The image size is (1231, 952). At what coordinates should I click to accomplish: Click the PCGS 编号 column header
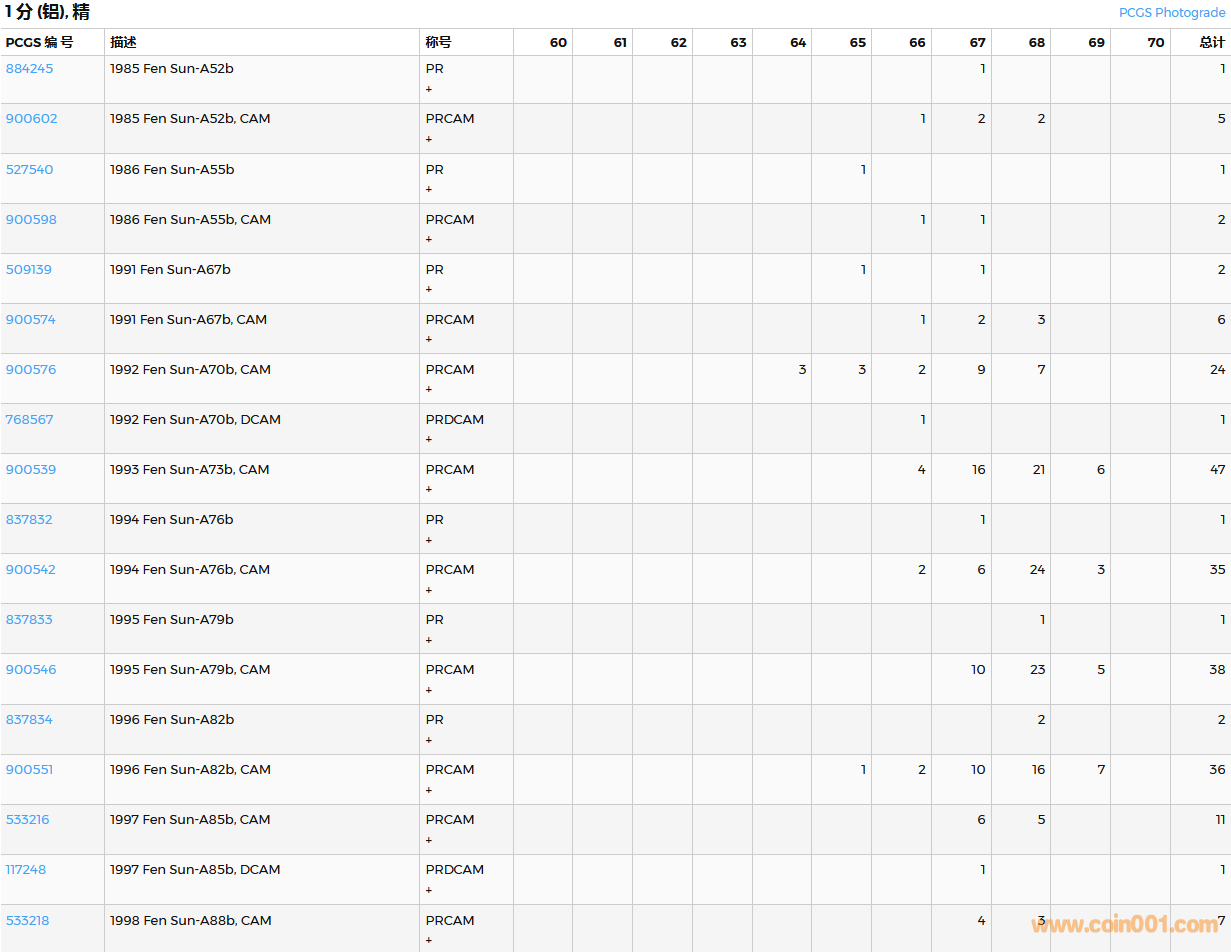coord(40,42)
